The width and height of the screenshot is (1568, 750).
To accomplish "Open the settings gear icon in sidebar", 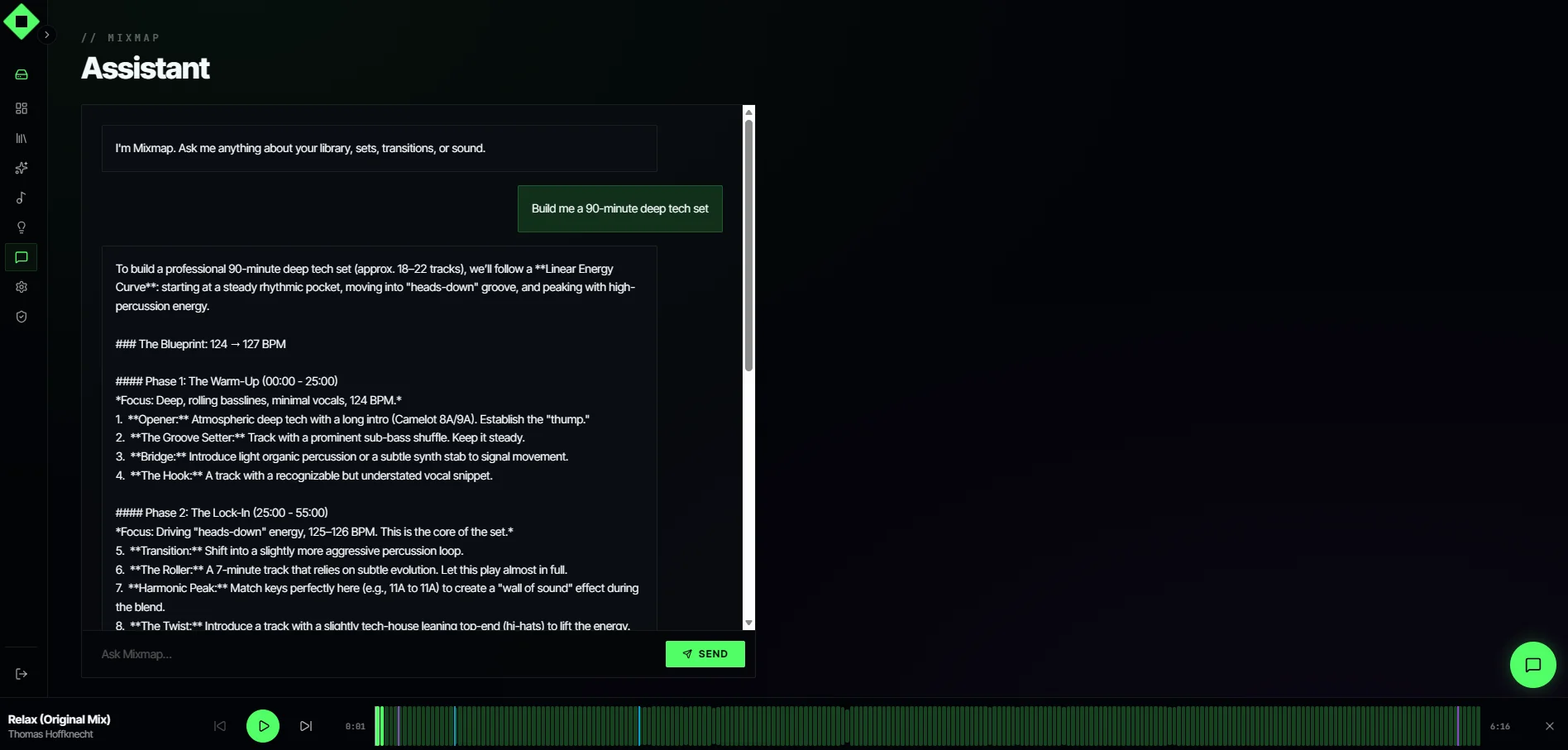I will coord(22,287).
